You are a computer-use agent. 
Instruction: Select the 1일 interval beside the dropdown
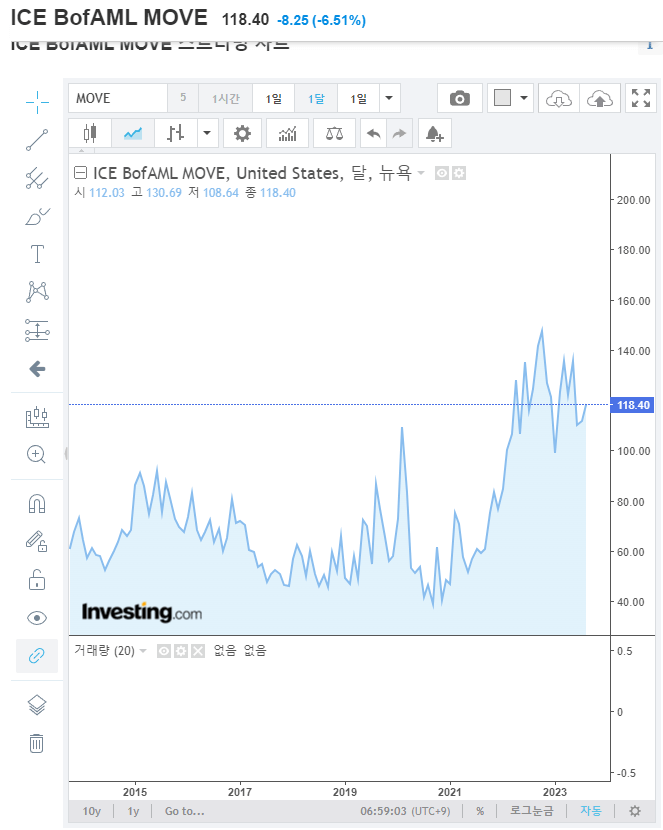(x=358, y=98)
